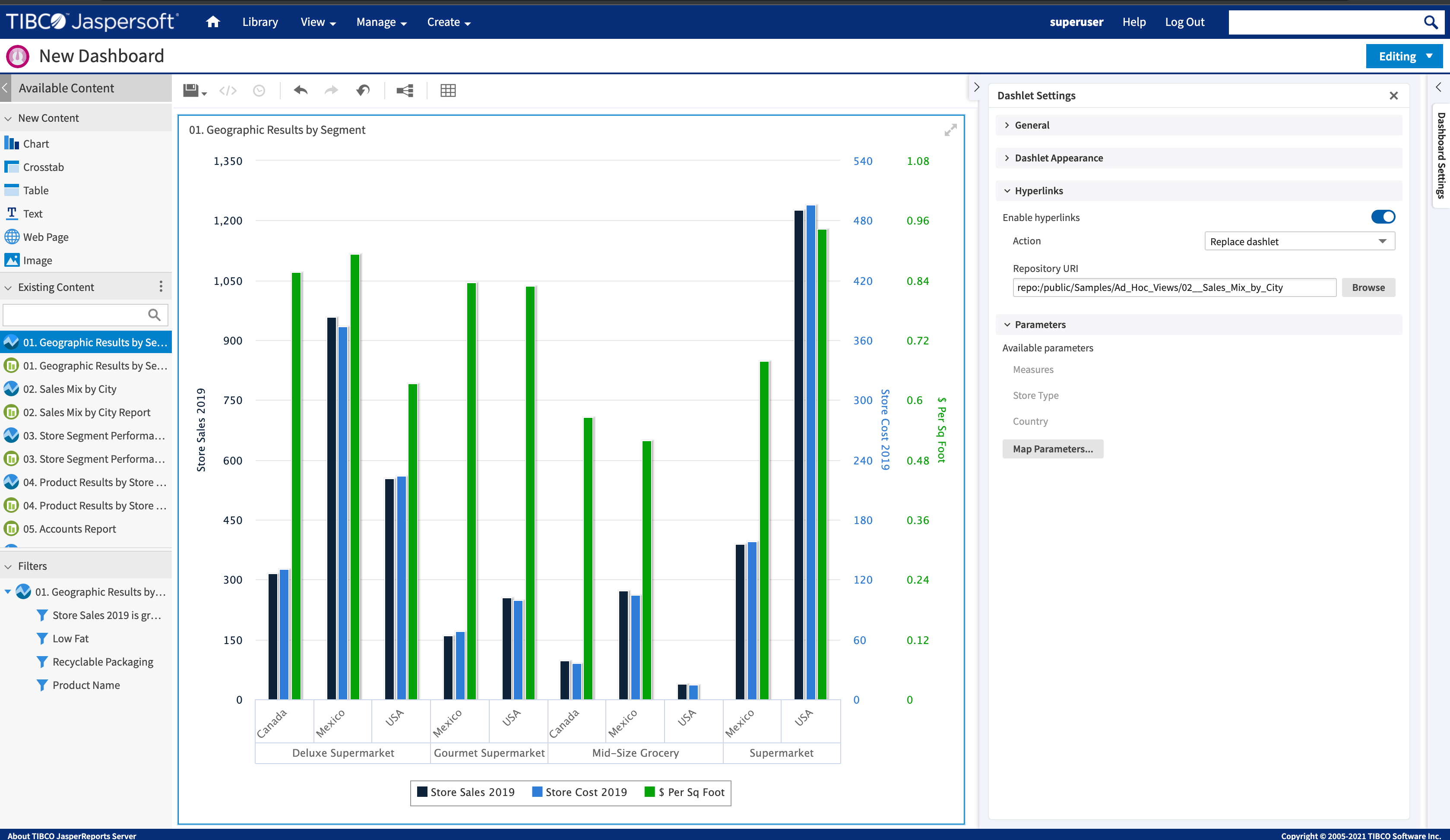Image resolution: width=1450 pixels, height=840 pixels.
Task: Click the Undo All icon
Action: [x=363, y=90]
